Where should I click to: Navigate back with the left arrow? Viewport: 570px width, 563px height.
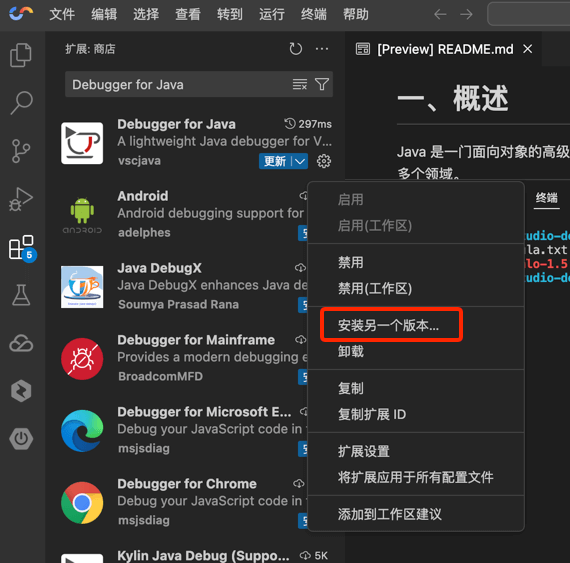[440, 15]
